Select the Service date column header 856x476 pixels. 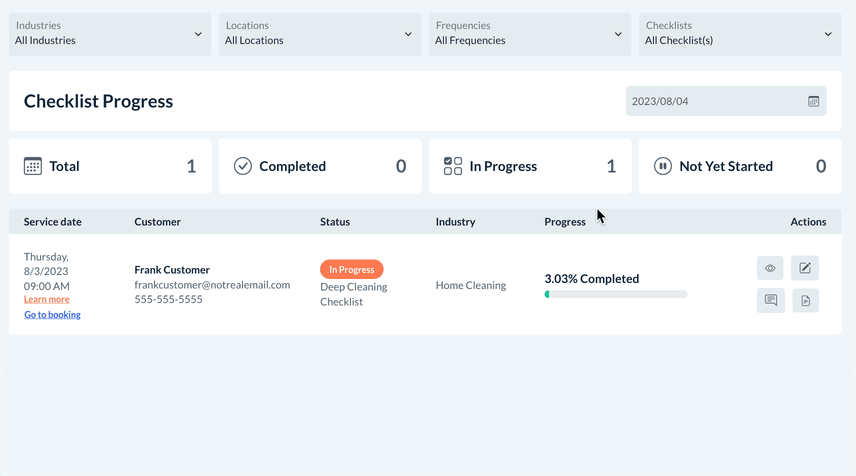[x=53, y=222]
